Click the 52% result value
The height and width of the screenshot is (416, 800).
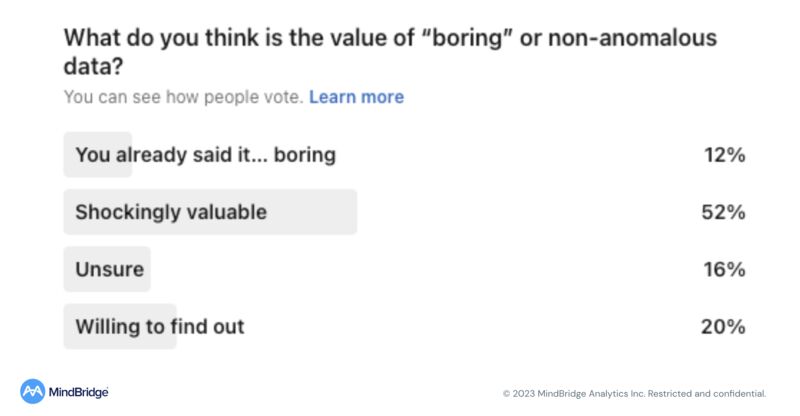[x=723, y=212]
